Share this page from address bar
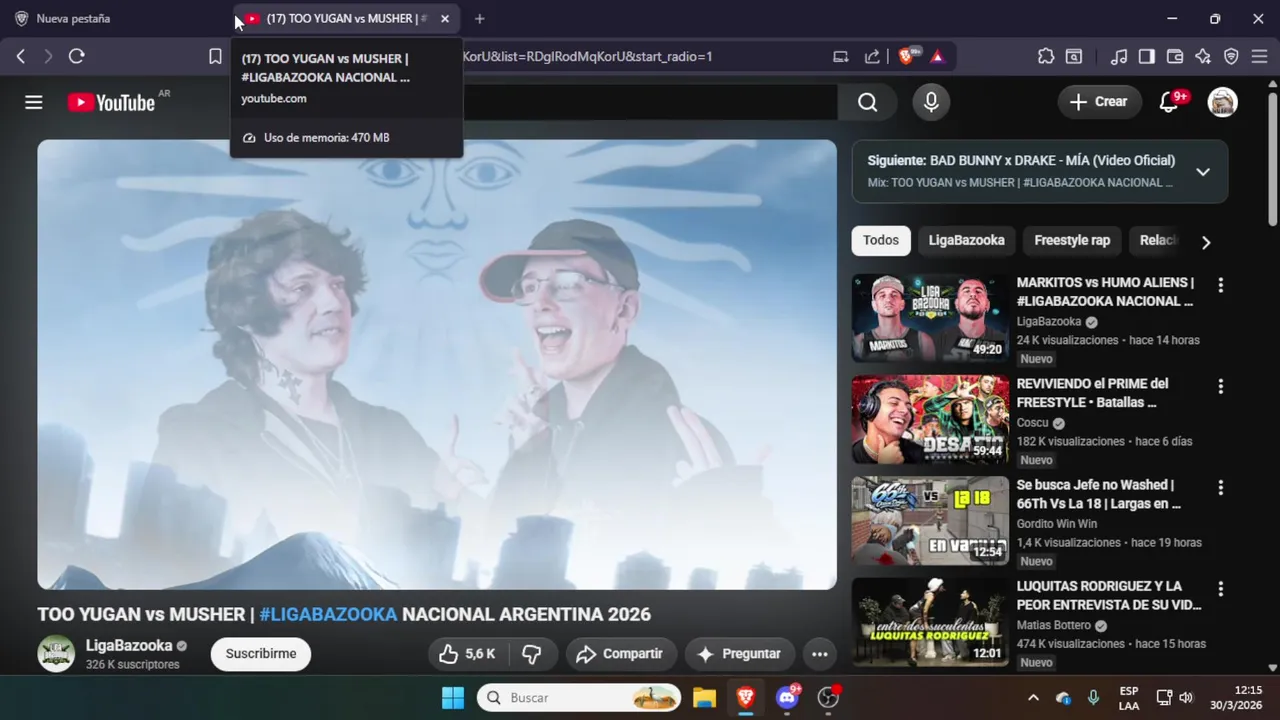This screenshot has height=720, width=1280. (872, 56)
